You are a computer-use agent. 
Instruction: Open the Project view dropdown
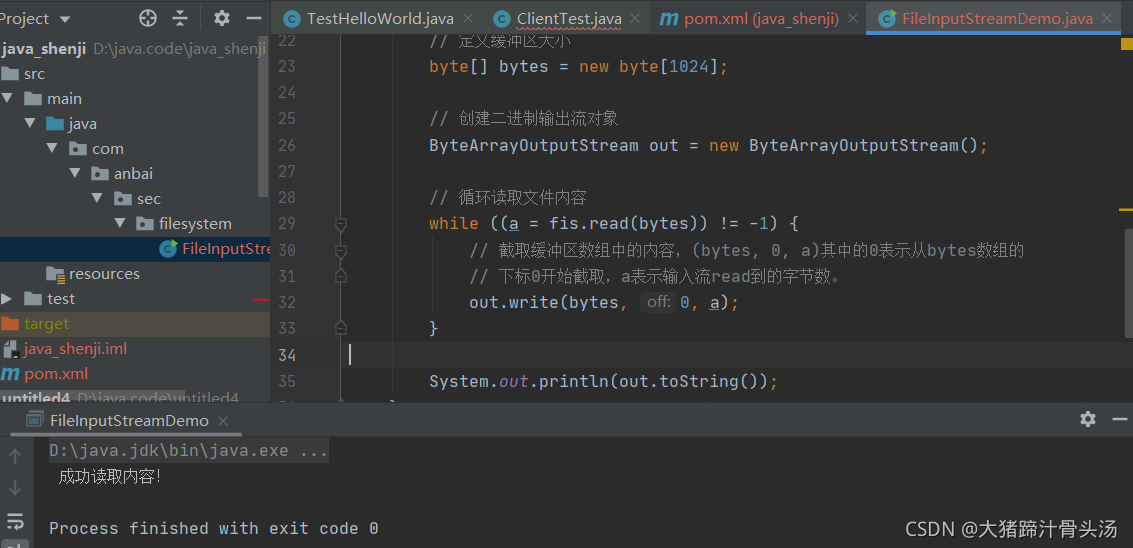click(x=66, y=19)
